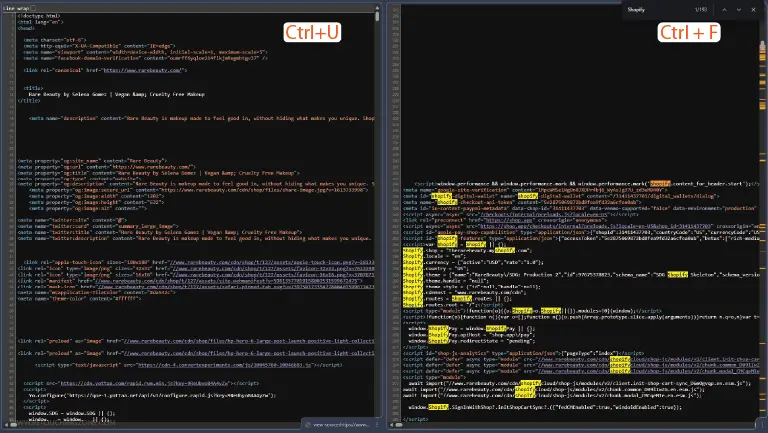Viewport: 768px width, 433px height.
Task: Click the shopify-digital-wallet meta line
Action: 561,196
